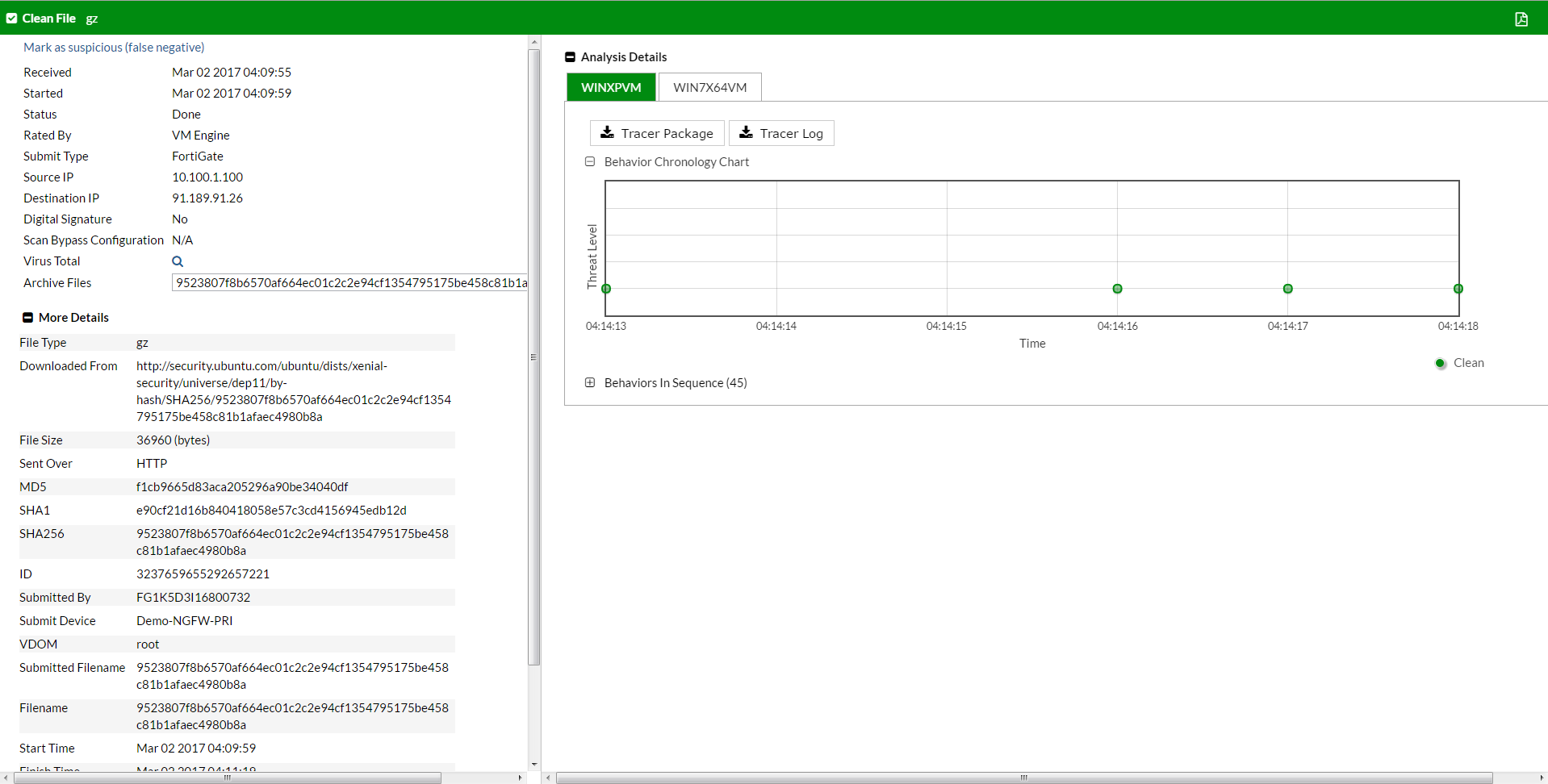Collapse the Analysis Details section
This screenshot has height=784, width=1548.
coord(570,57)
